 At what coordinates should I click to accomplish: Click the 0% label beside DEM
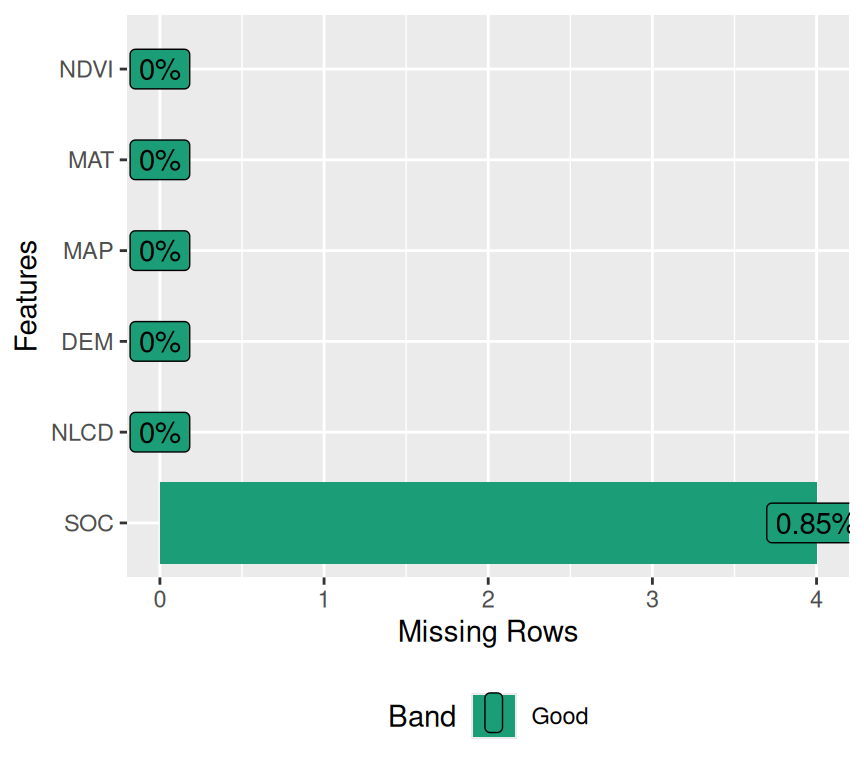click(x=160, y=342)
